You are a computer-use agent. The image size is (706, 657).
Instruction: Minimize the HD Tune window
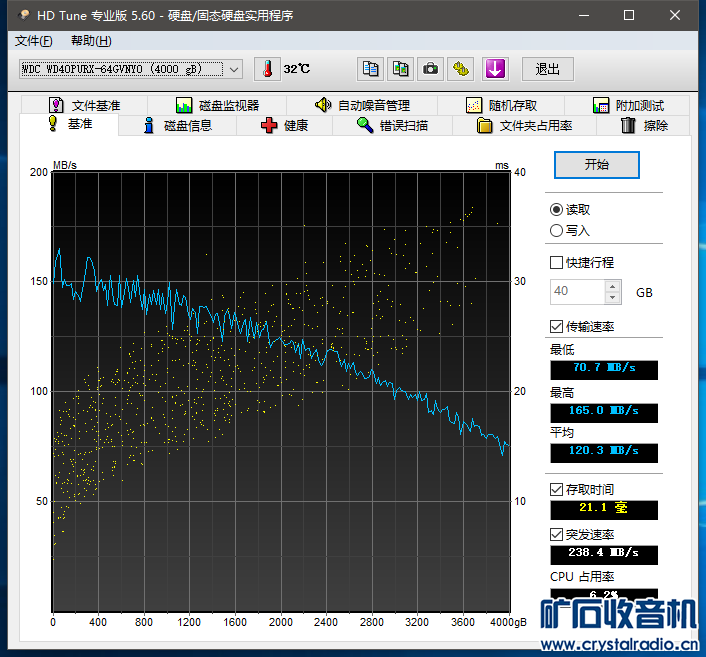coord(584,15)
